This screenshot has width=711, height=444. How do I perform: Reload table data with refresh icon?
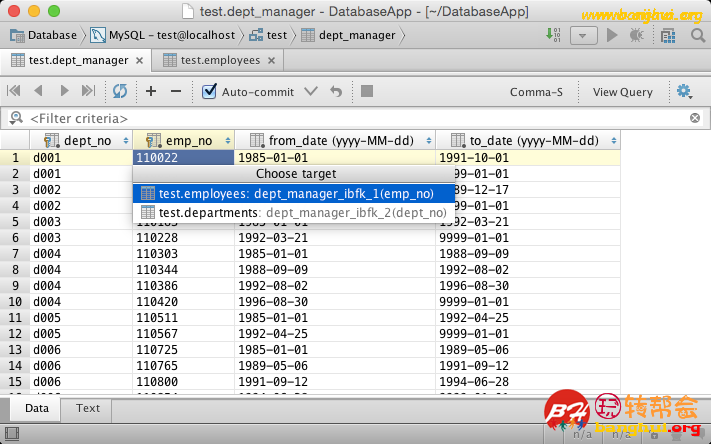[x=120, y=91]
